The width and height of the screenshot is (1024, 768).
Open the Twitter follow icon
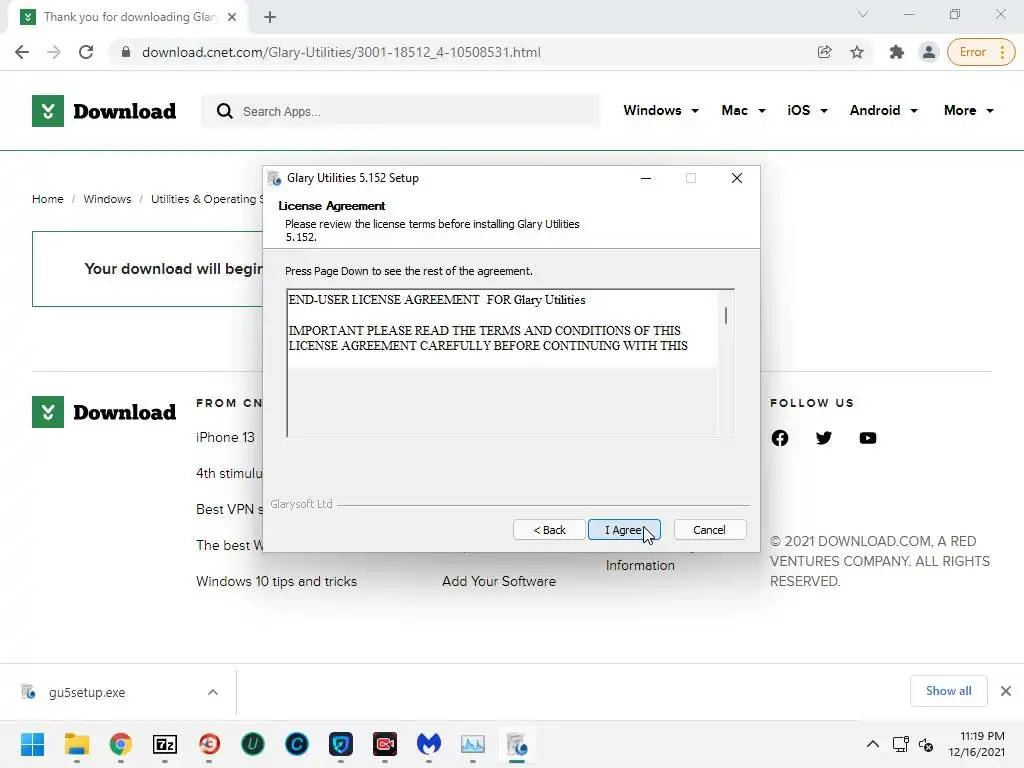tap(824, 438)
